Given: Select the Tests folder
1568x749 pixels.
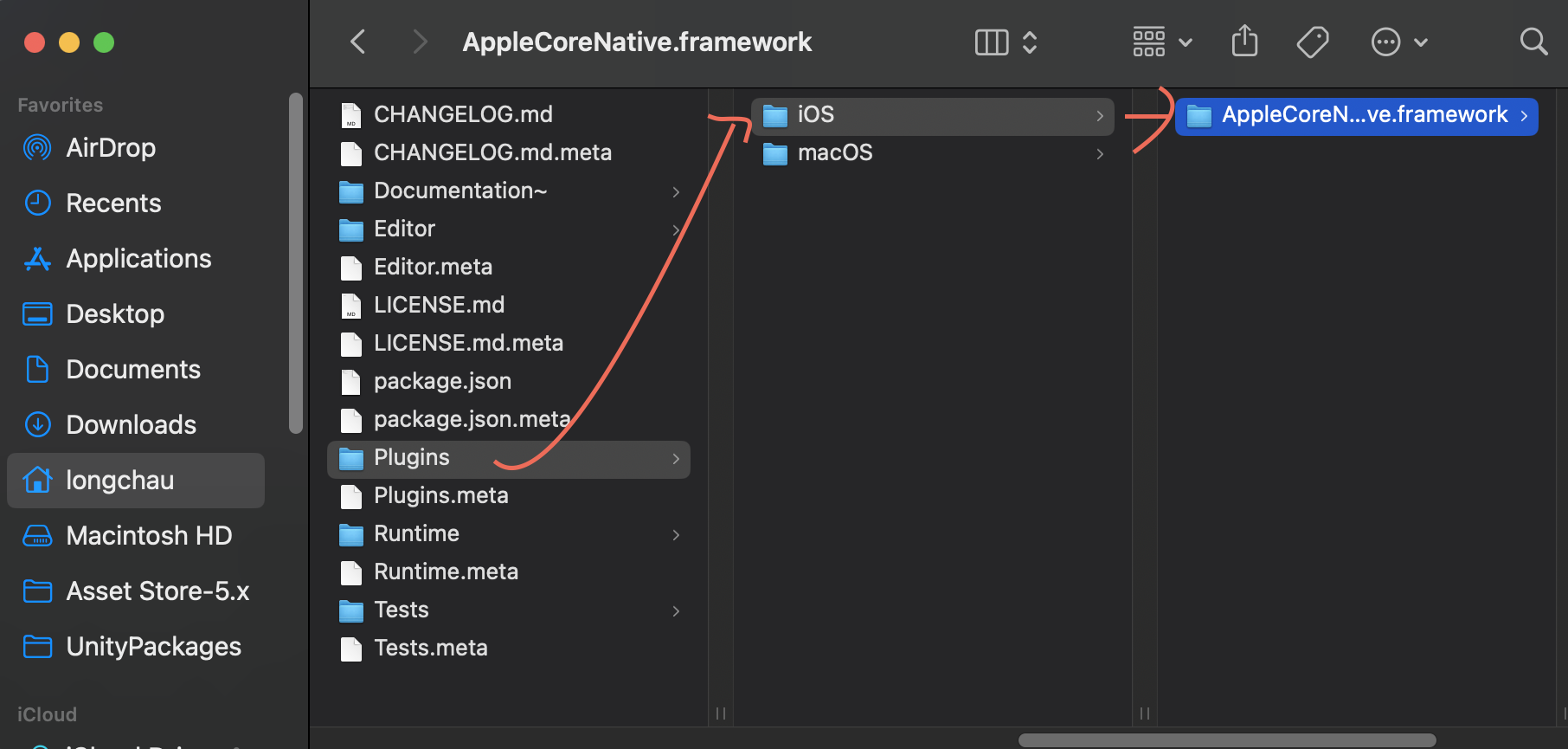Looking at the screenshot, I should pyautogui.click(x=509, y=610).
